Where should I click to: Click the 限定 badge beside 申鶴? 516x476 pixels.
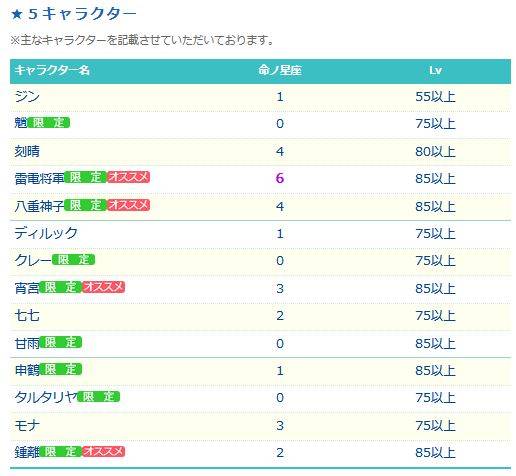[x=61, y=369]
